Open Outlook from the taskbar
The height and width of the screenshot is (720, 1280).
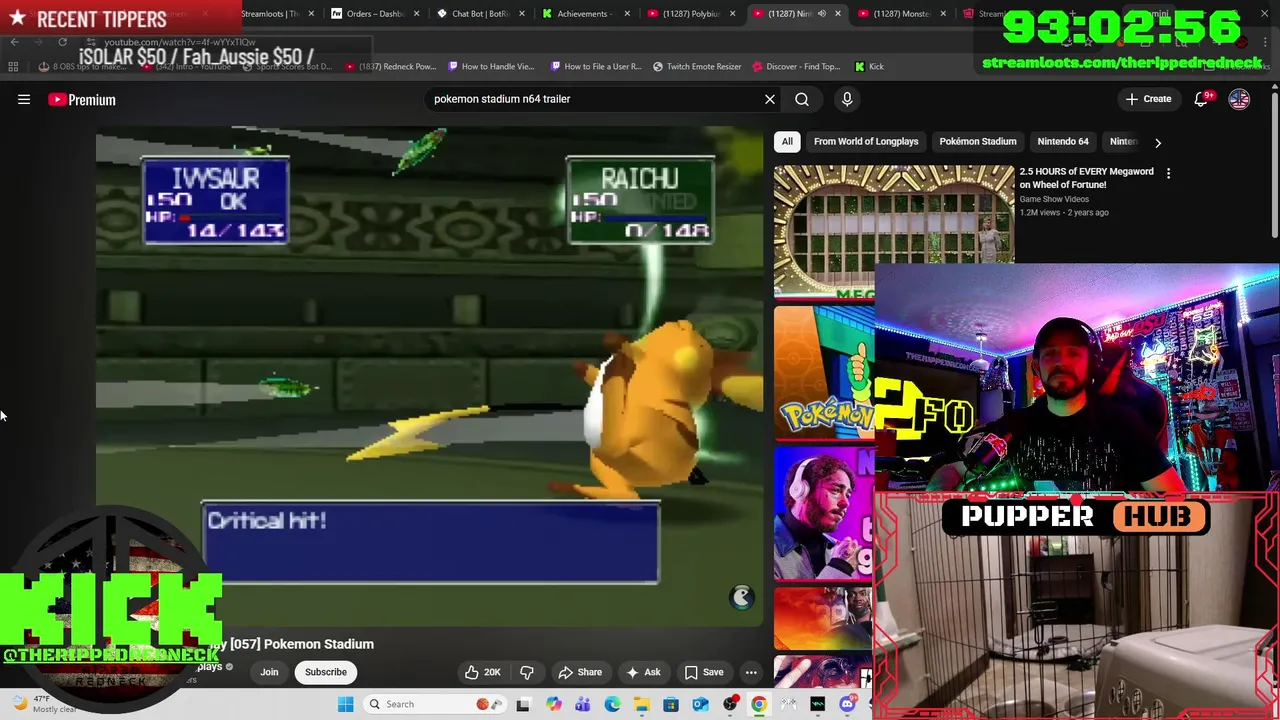700,704
